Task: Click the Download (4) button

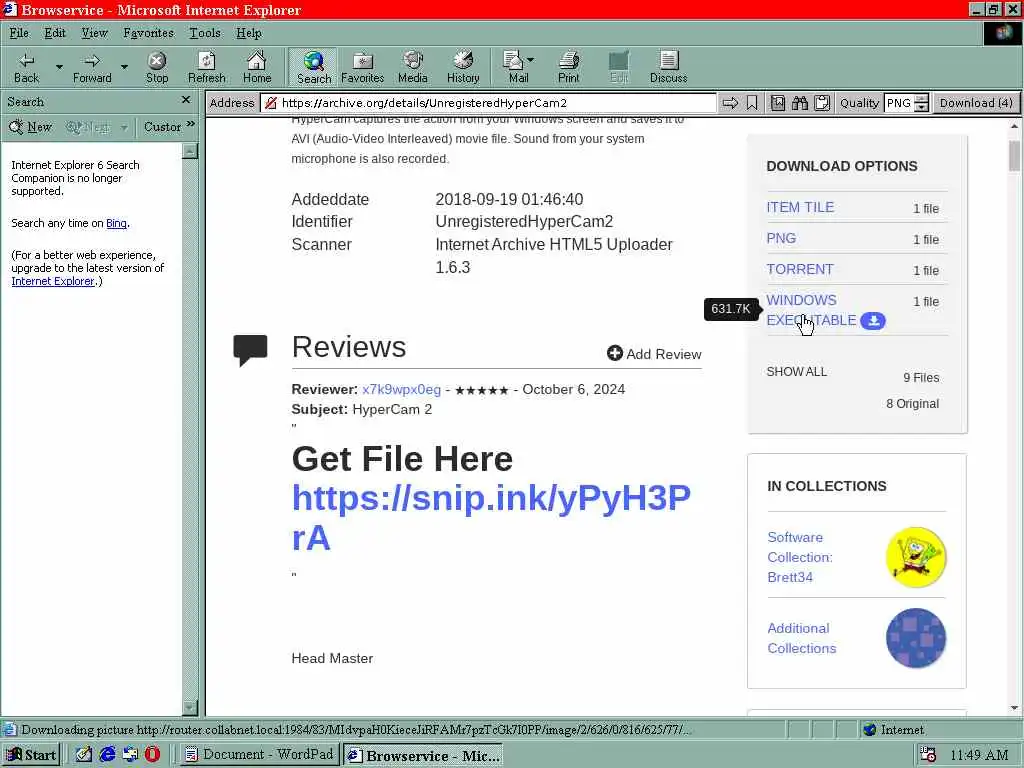Action: click(x=976, y=103)
